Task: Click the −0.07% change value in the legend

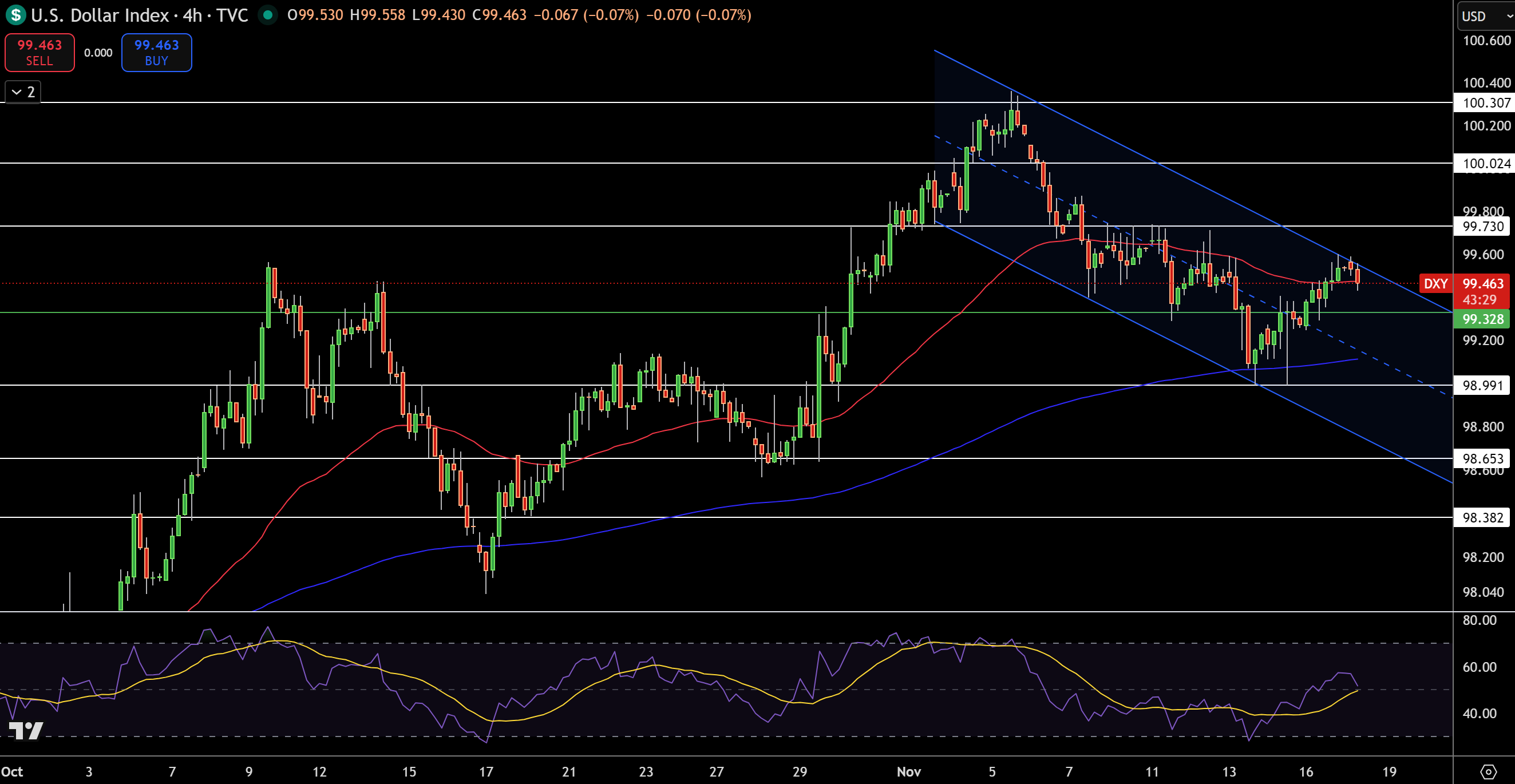Action: pos(610,16)
